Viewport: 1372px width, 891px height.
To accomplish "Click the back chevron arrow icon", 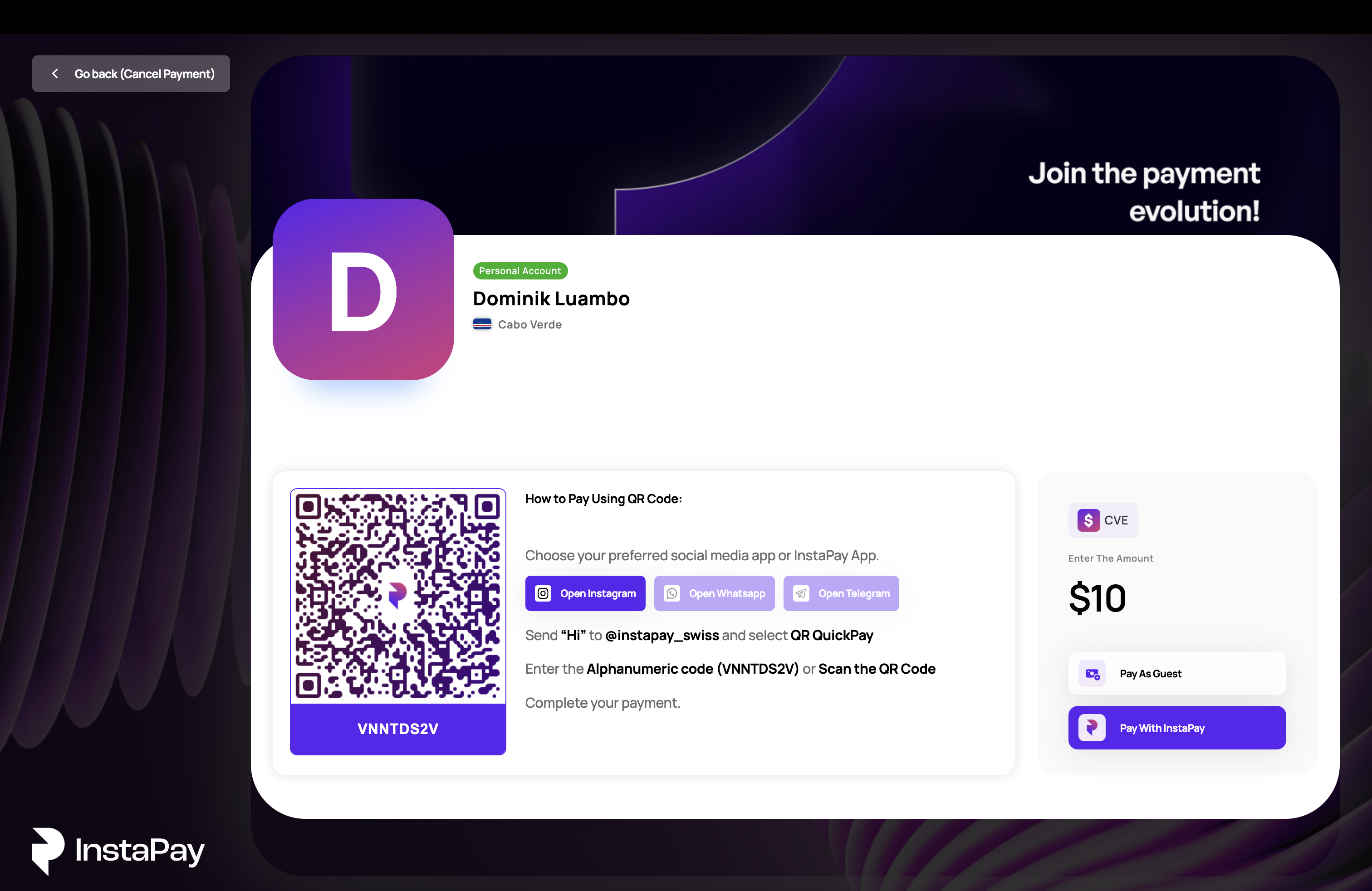I will 55,74.
